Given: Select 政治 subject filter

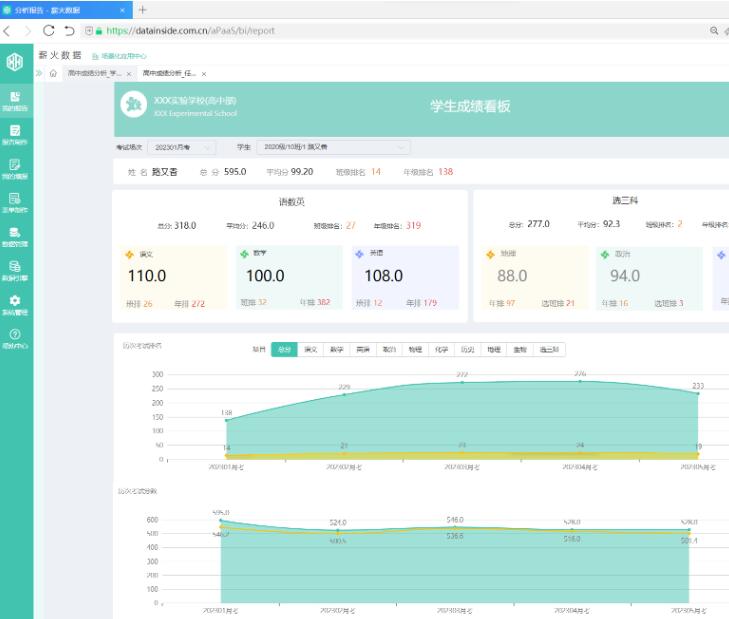Looking at the screenshot, I should tap(389, 350).
